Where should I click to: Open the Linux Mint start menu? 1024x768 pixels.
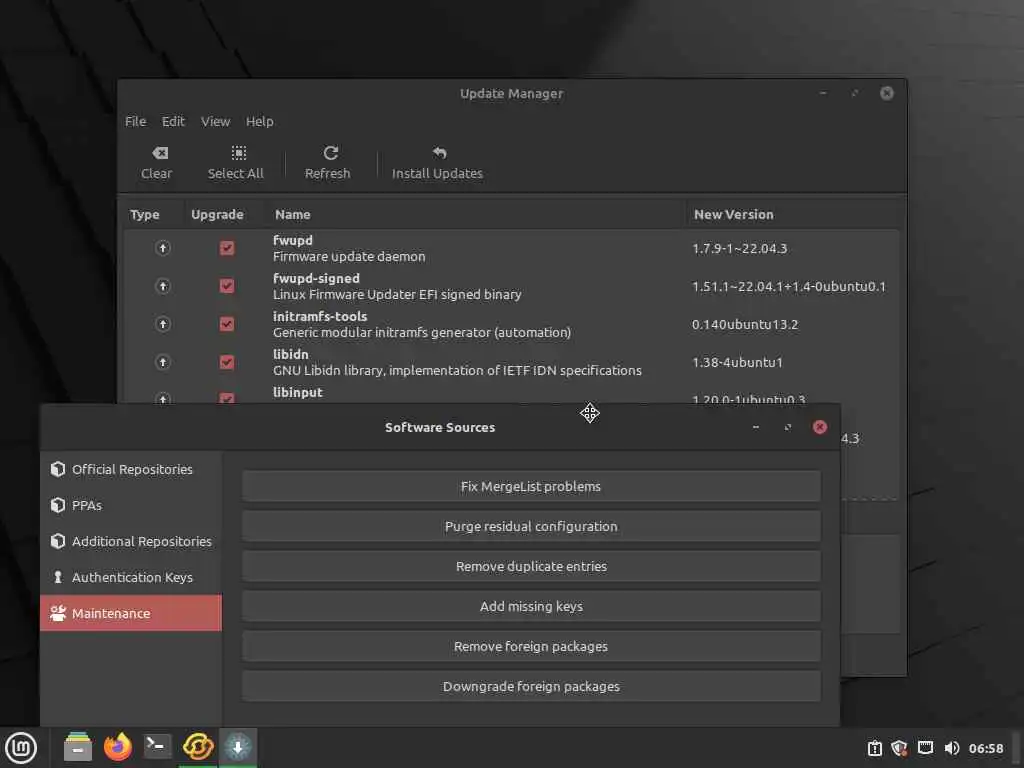[x=21, y=747]
